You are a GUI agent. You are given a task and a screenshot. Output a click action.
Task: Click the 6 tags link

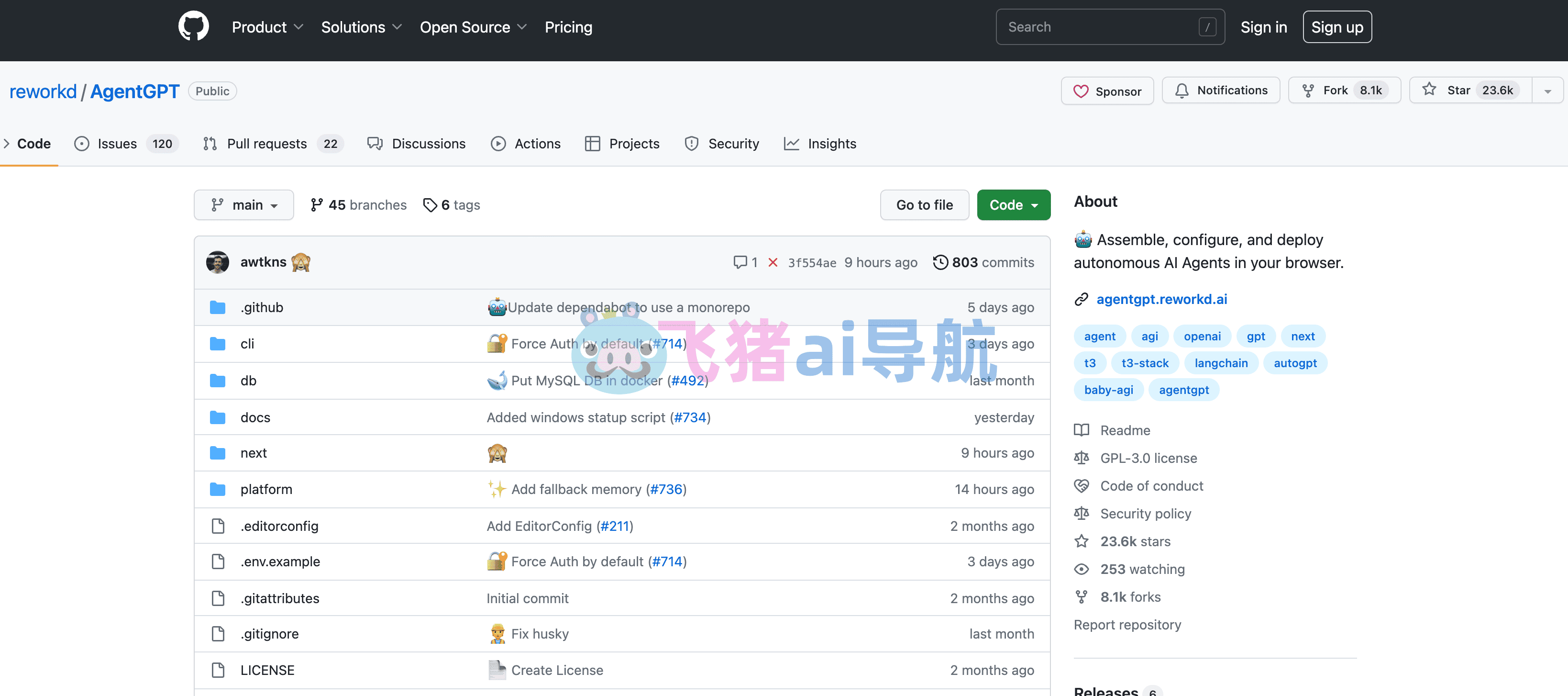click(452, 205)
